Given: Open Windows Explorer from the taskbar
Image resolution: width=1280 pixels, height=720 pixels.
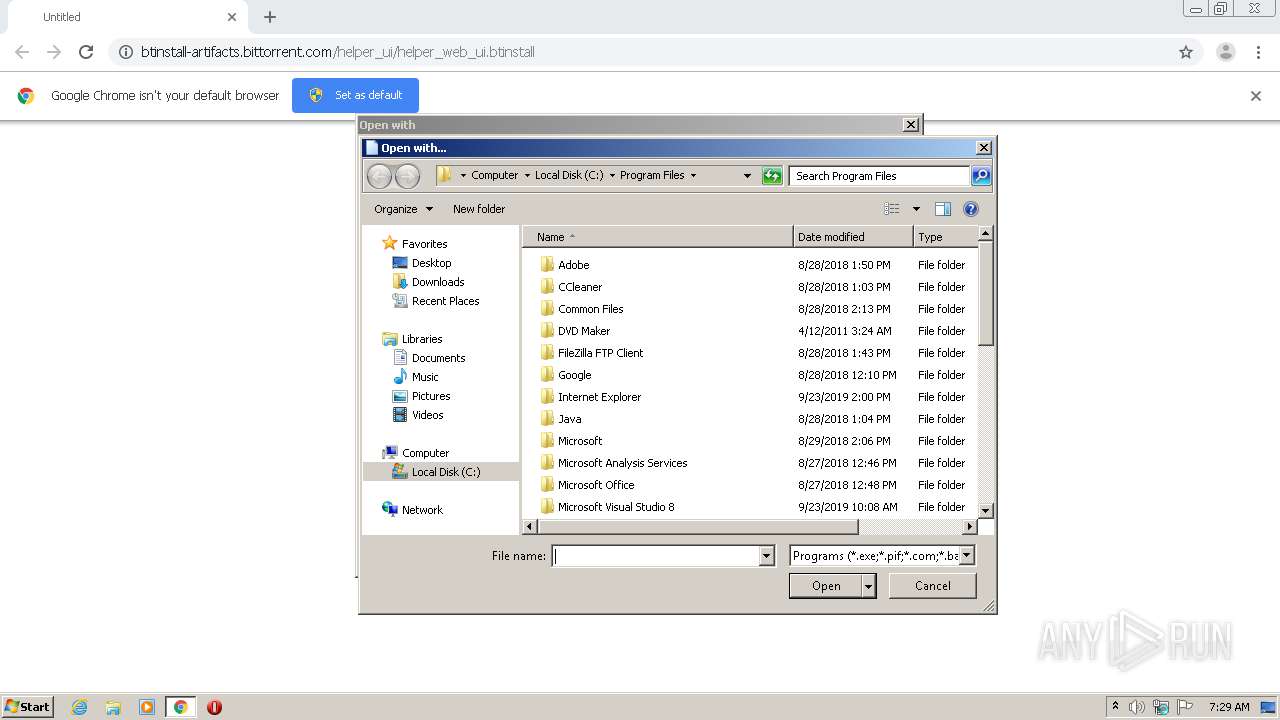Looking at the screenshot, I should coord(113,707).
